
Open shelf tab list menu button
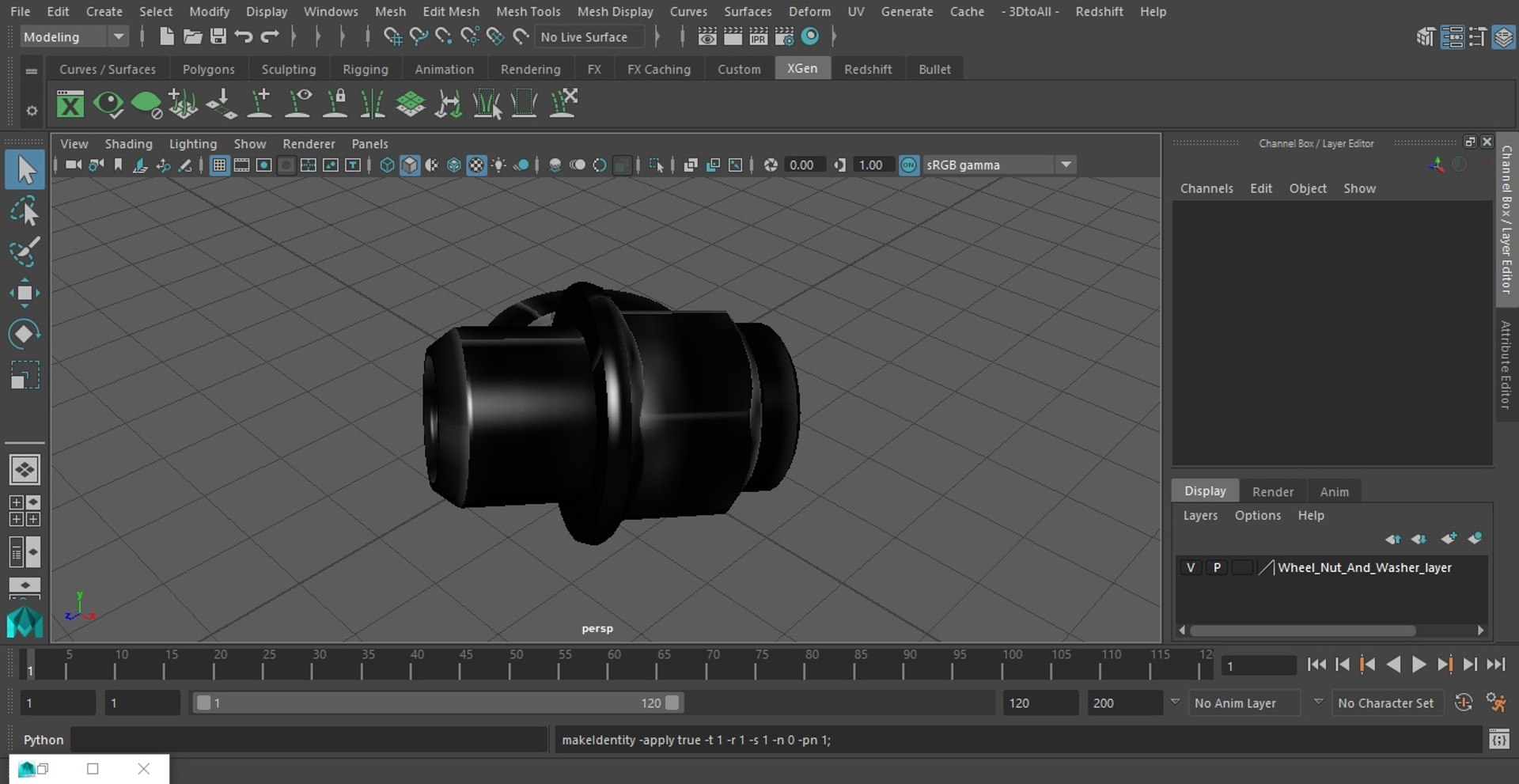point(32,71)
